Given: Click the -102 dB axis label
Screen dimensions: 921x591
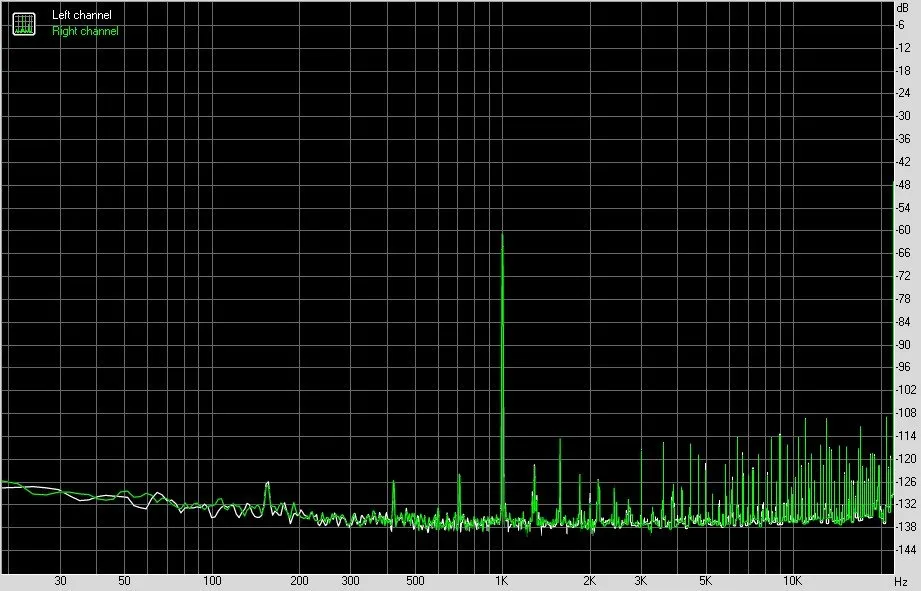Looking at the screenshot, I should [x=905, y=390].
